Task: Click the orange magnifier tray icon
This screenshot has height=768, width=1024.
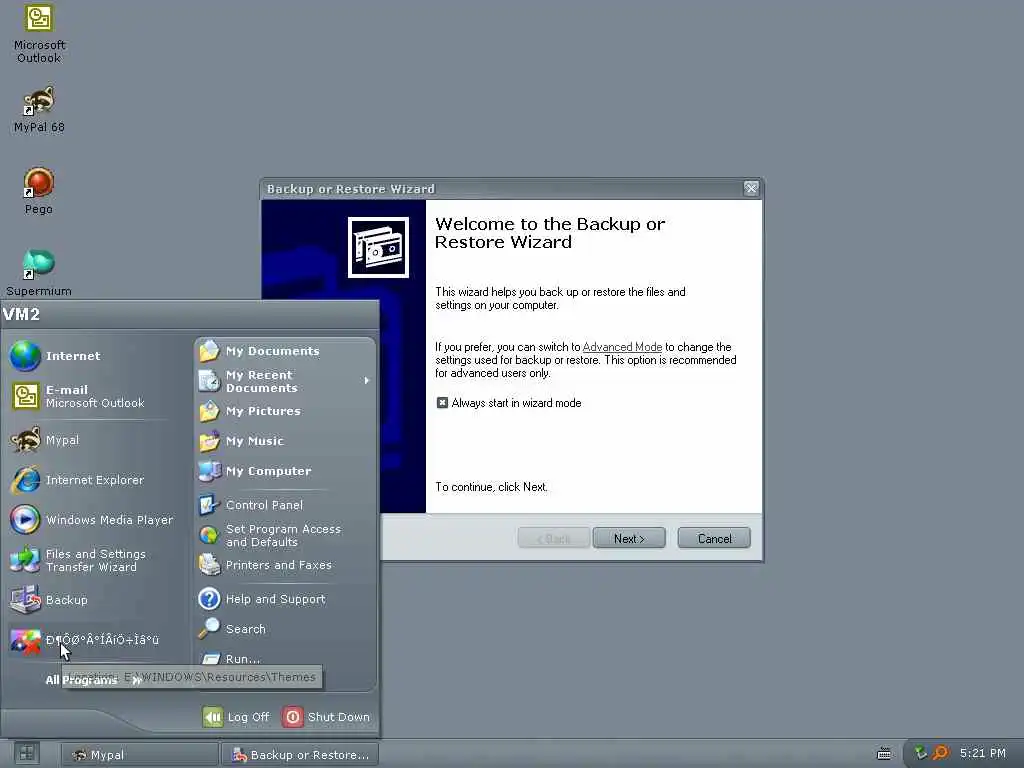Action: click(x=940, y=753)
